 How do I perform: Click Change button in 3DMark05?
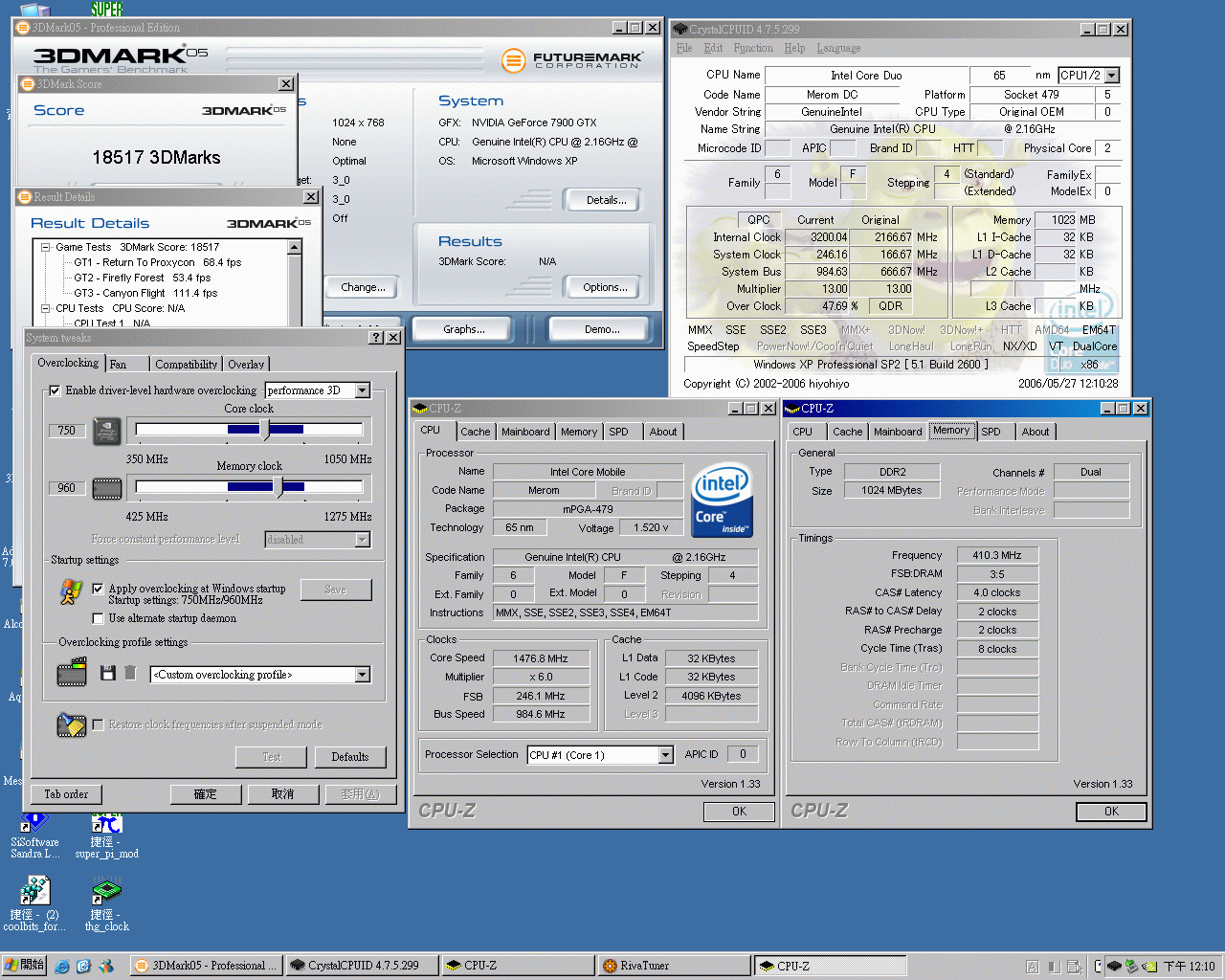pos(363,287)
